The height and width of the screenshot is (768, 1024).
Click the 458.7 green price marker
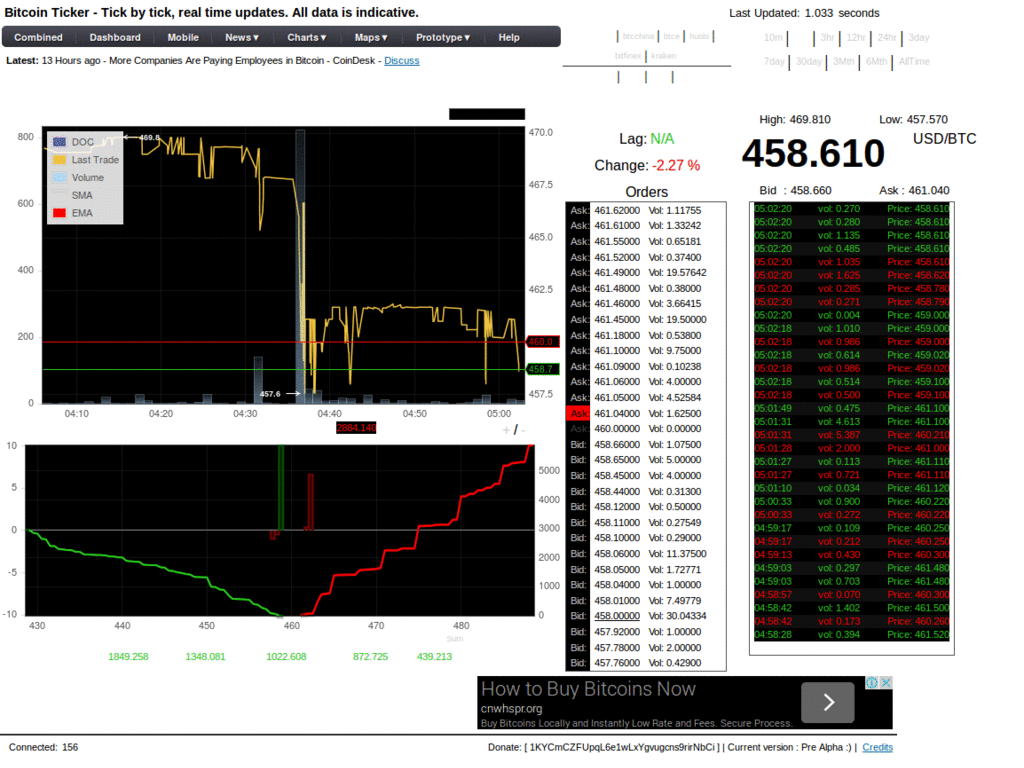point(542,369)
